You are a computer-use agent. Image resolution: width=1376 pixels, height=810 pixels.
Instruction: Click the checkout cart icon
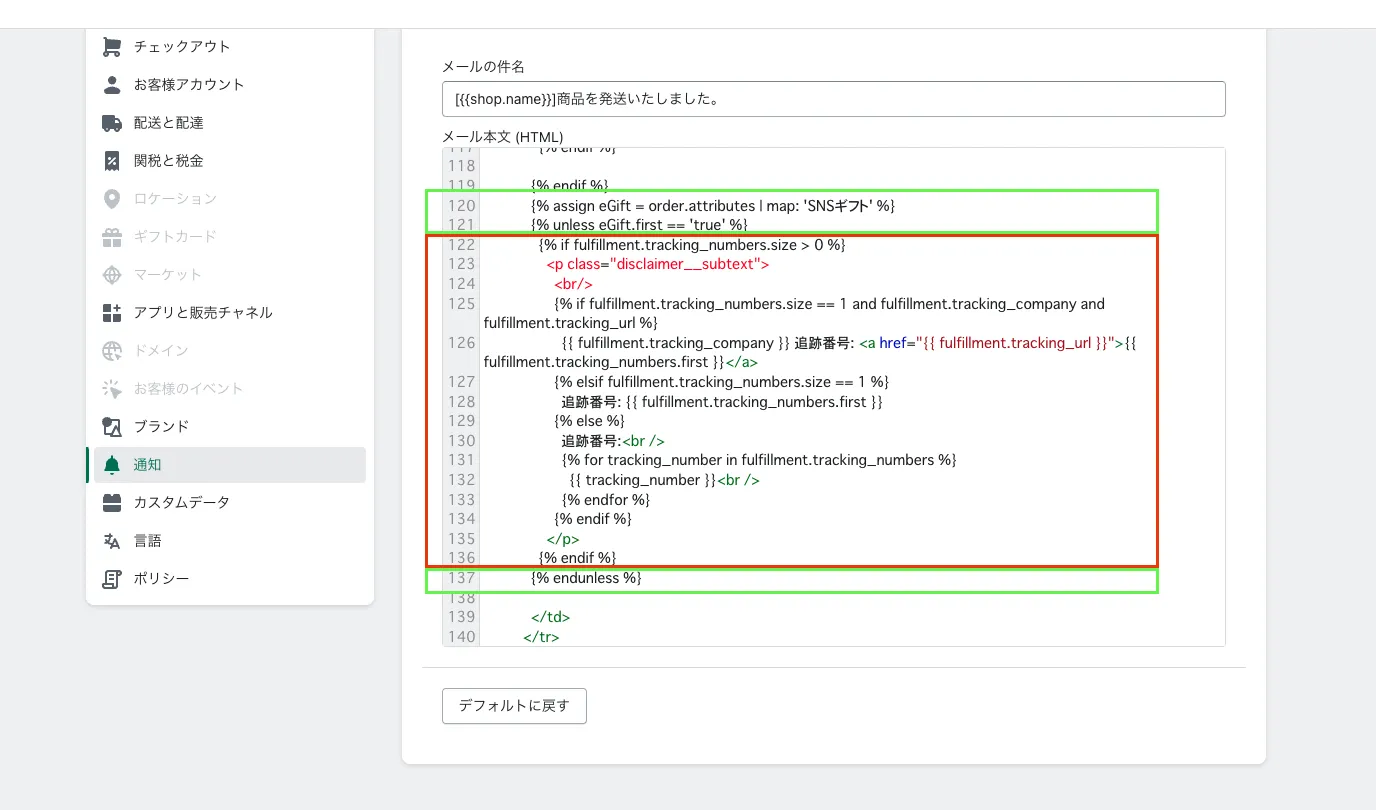click(112, 47)
